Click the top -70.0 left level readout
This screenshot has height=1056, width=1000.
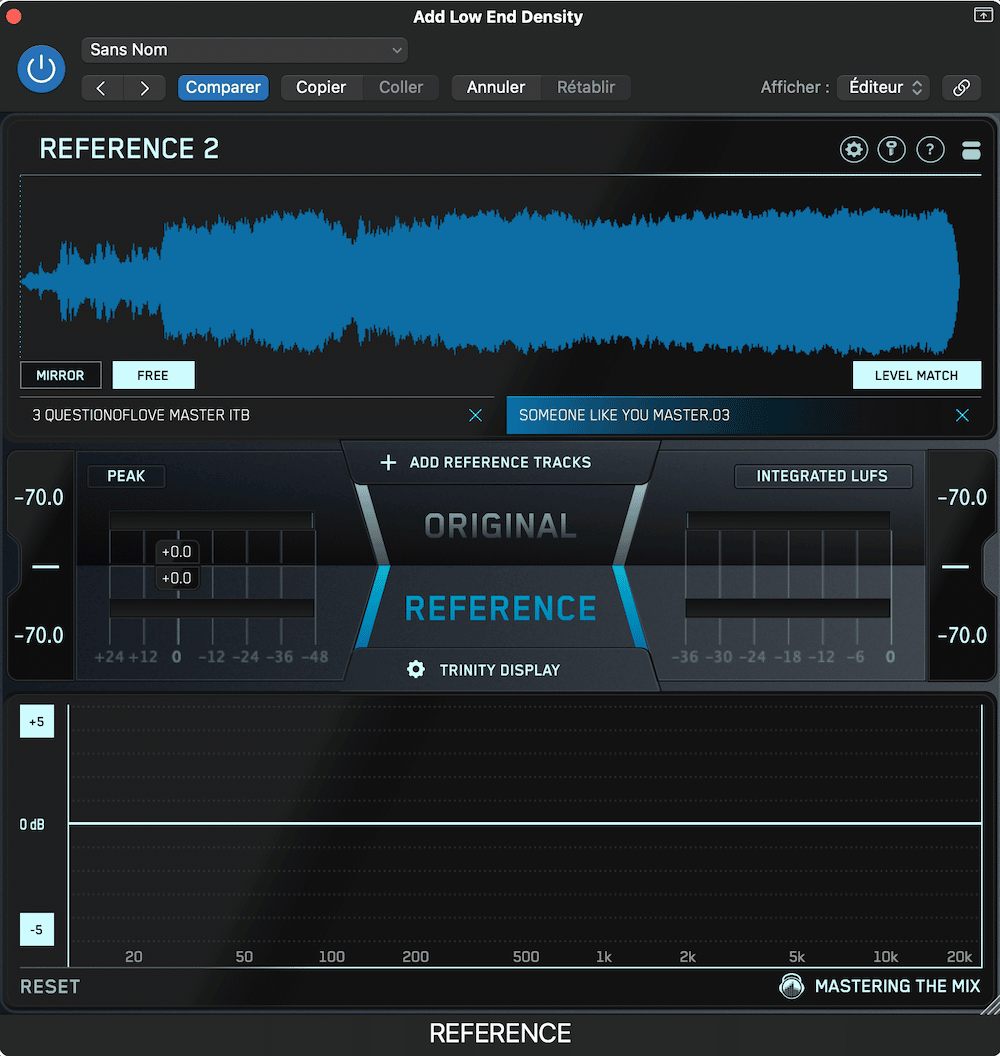(39, 498)
